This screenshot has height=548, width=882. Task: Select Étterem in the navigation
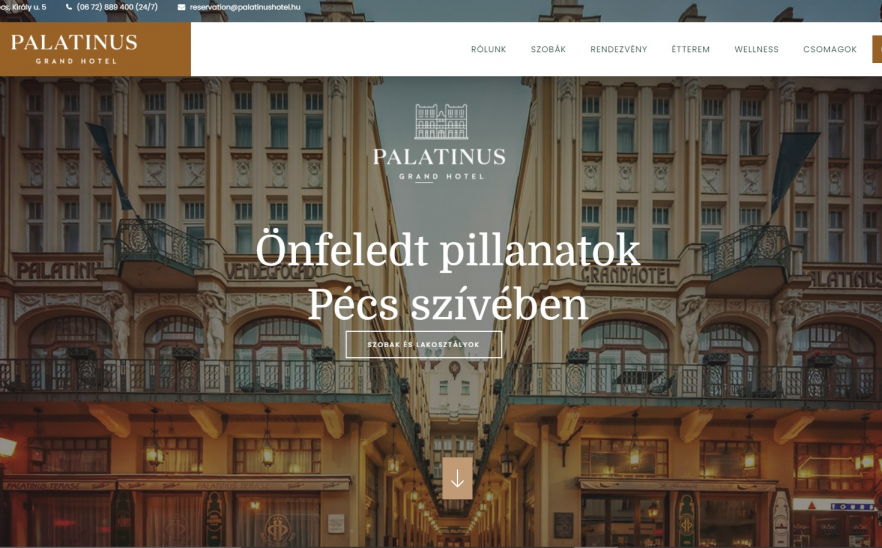(x=691, y=50)
